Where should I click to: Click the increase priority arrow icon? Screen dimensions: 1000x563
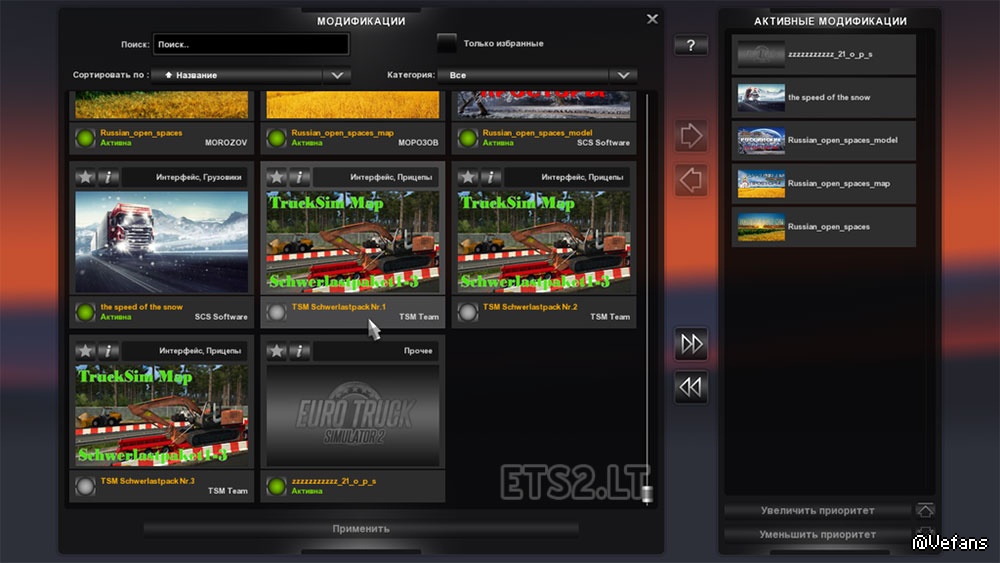tap(925, 510)
